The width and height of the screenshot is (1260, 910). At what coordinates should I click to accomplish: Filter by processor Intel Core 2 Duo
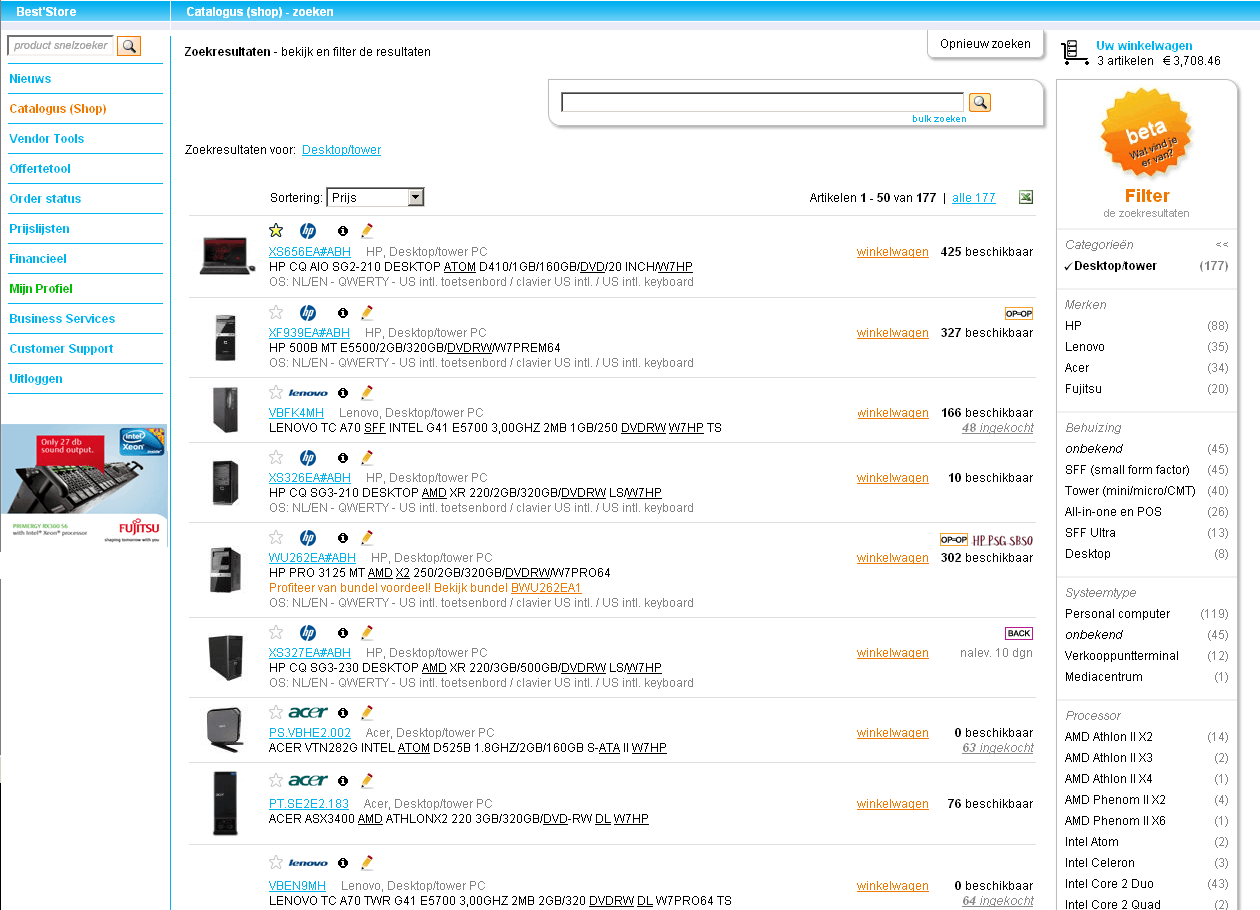1109,884
